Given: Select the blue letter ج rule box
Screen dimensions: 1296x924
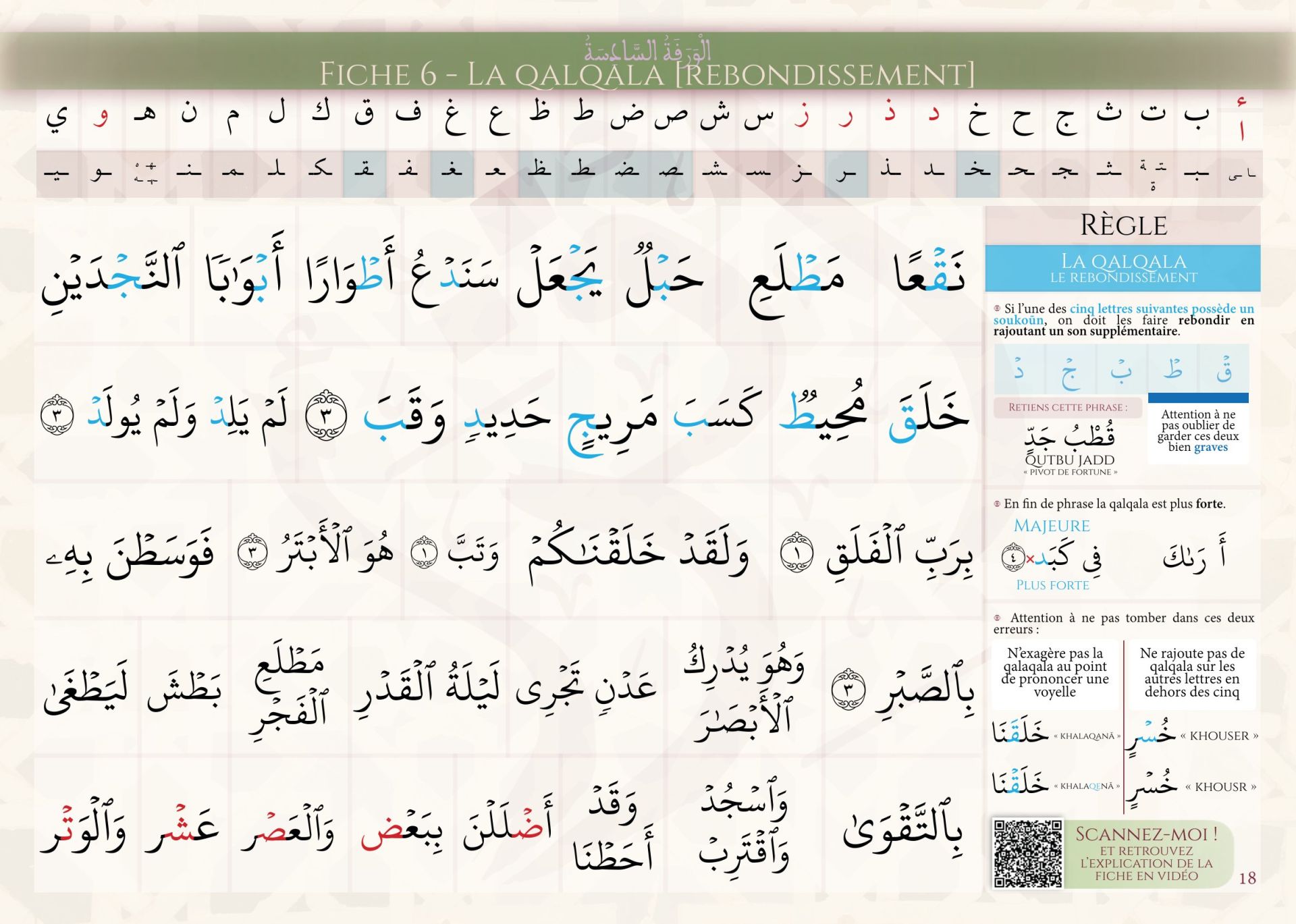Looking at the screenshot, I should [1071, 369].
